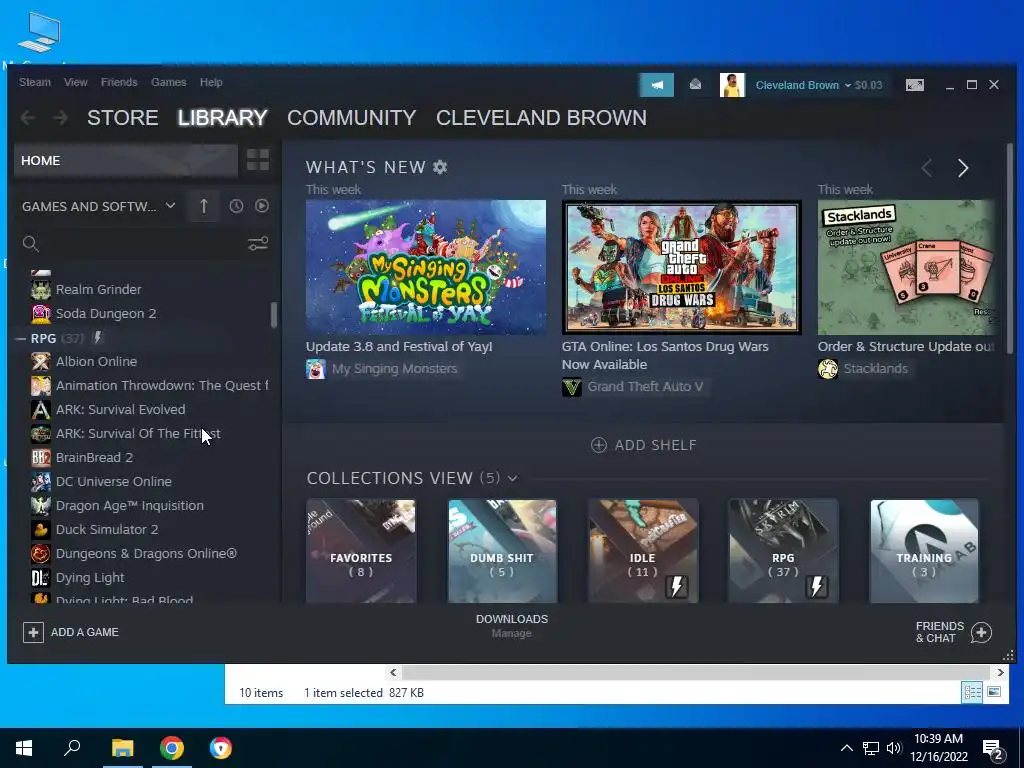Click the Realm Grinder game icon

(x=40, y=289)
